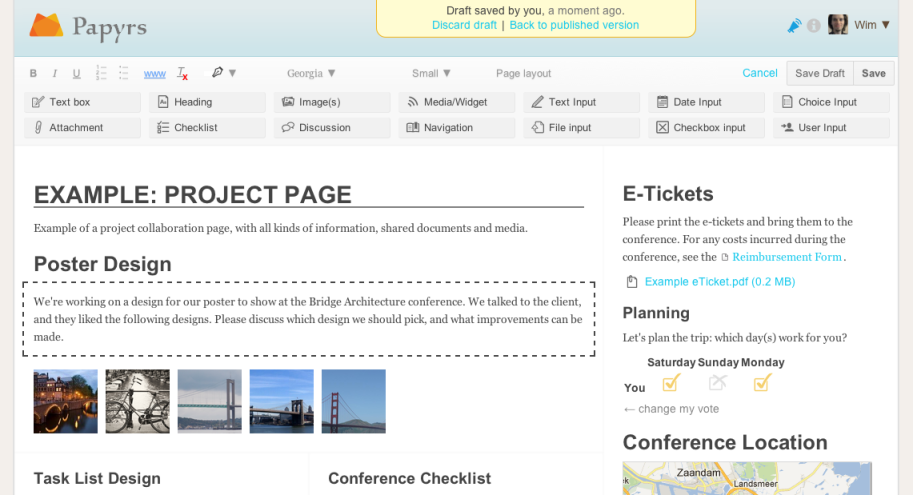The width and height of the screenshot is (913, 495).
Task: Click the gray info icon
Action: tap(813, 25)
